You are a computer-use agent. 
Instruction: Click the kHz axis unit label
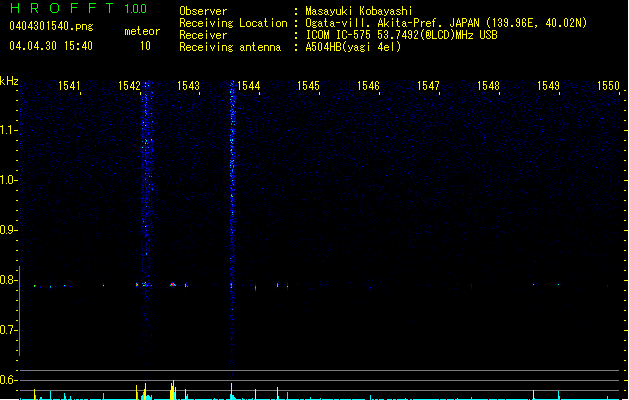click(x=9, y=81)
